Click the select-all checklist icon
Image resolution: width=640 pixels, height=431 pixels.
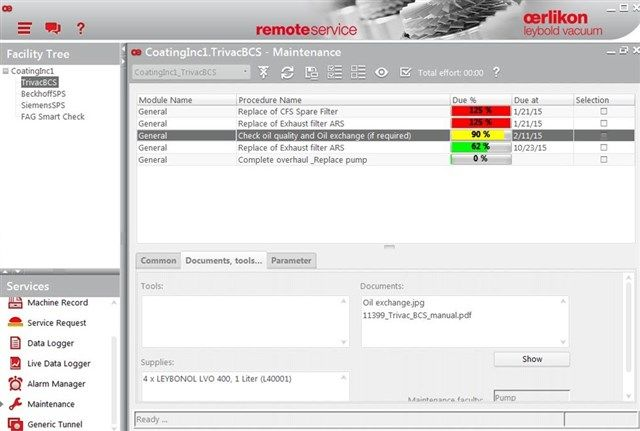coord(335,72)
